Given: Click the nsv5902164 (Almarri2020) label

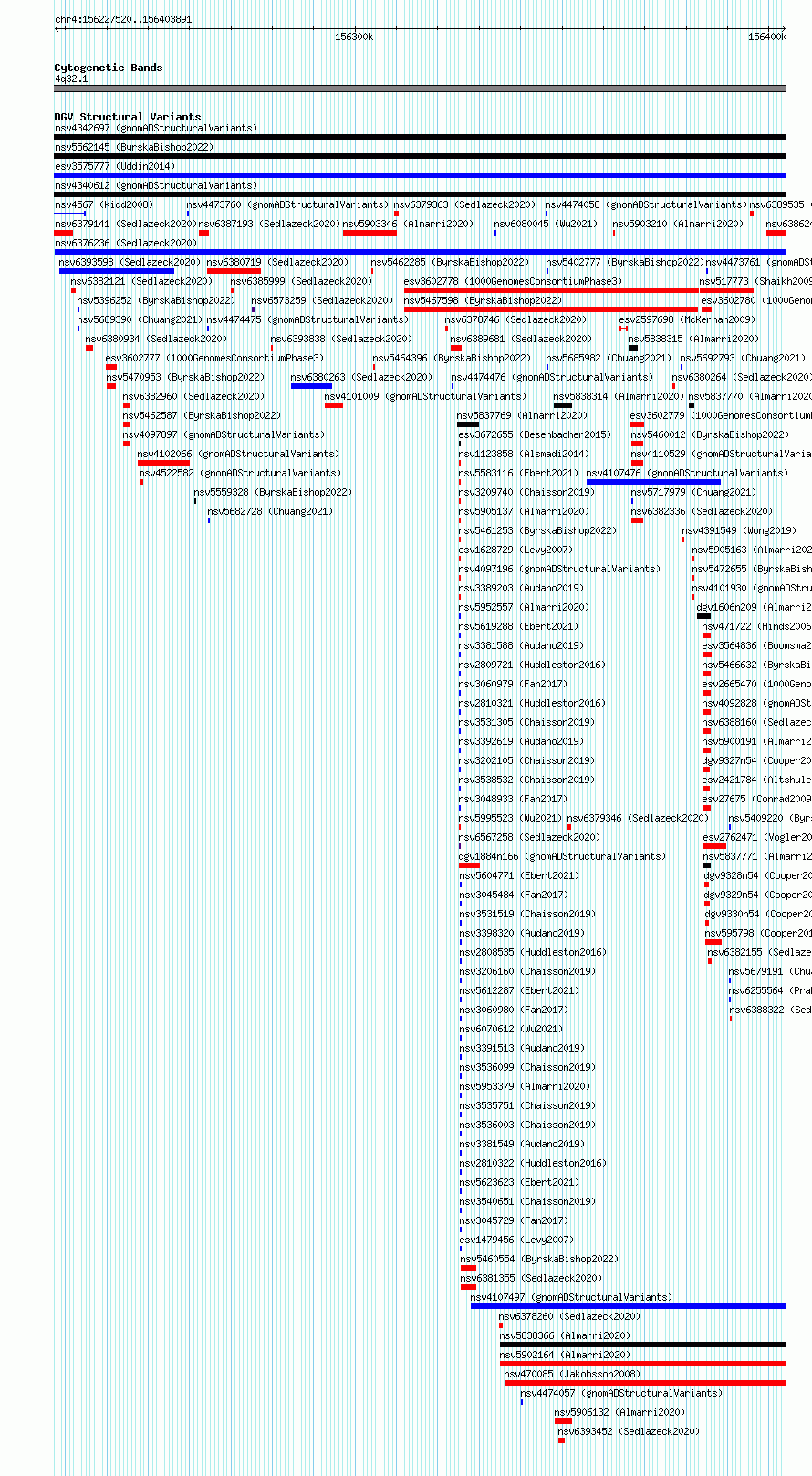Looking at the screenshot, I should pos(566,1355).
